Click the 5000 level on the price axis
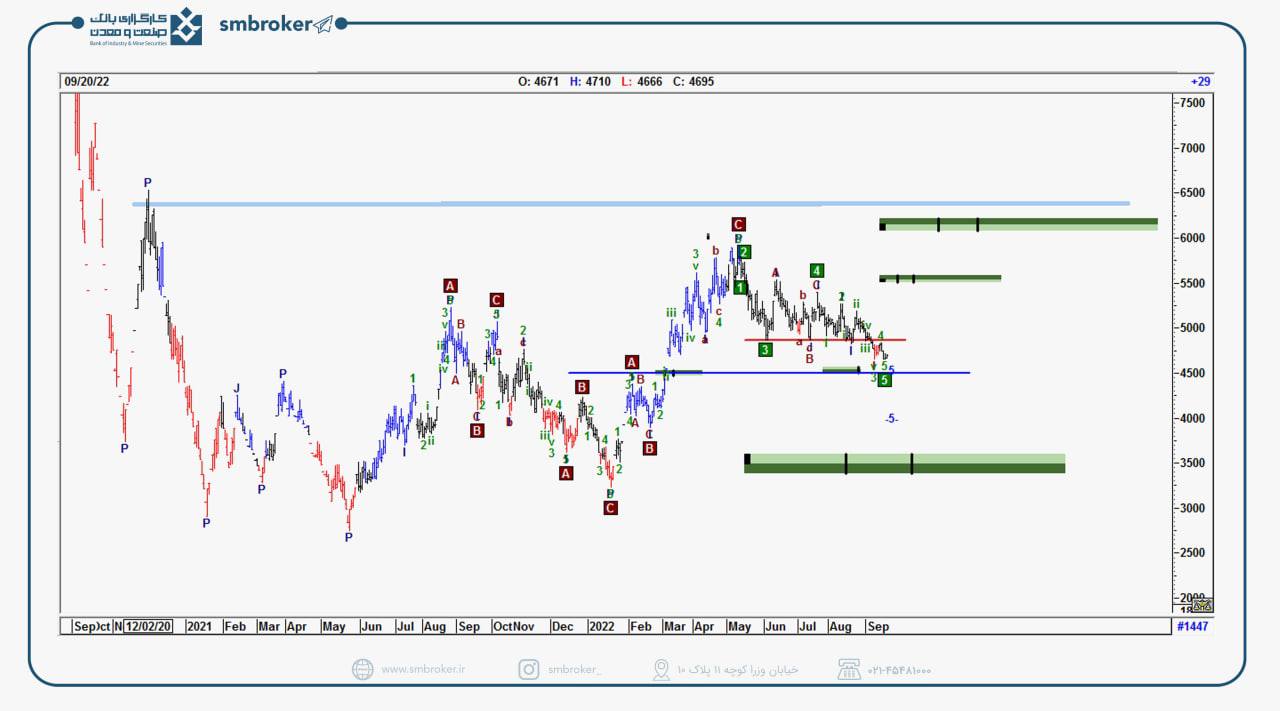This screenshot has height=711, width=1280. [x=1191, y=328]
